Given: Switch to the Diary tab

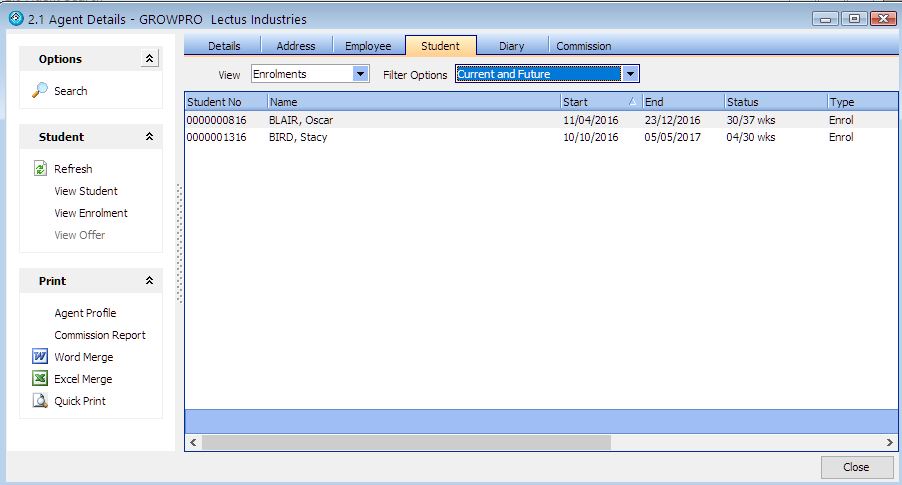Looking at the screenshot, I should click(511, 46).
